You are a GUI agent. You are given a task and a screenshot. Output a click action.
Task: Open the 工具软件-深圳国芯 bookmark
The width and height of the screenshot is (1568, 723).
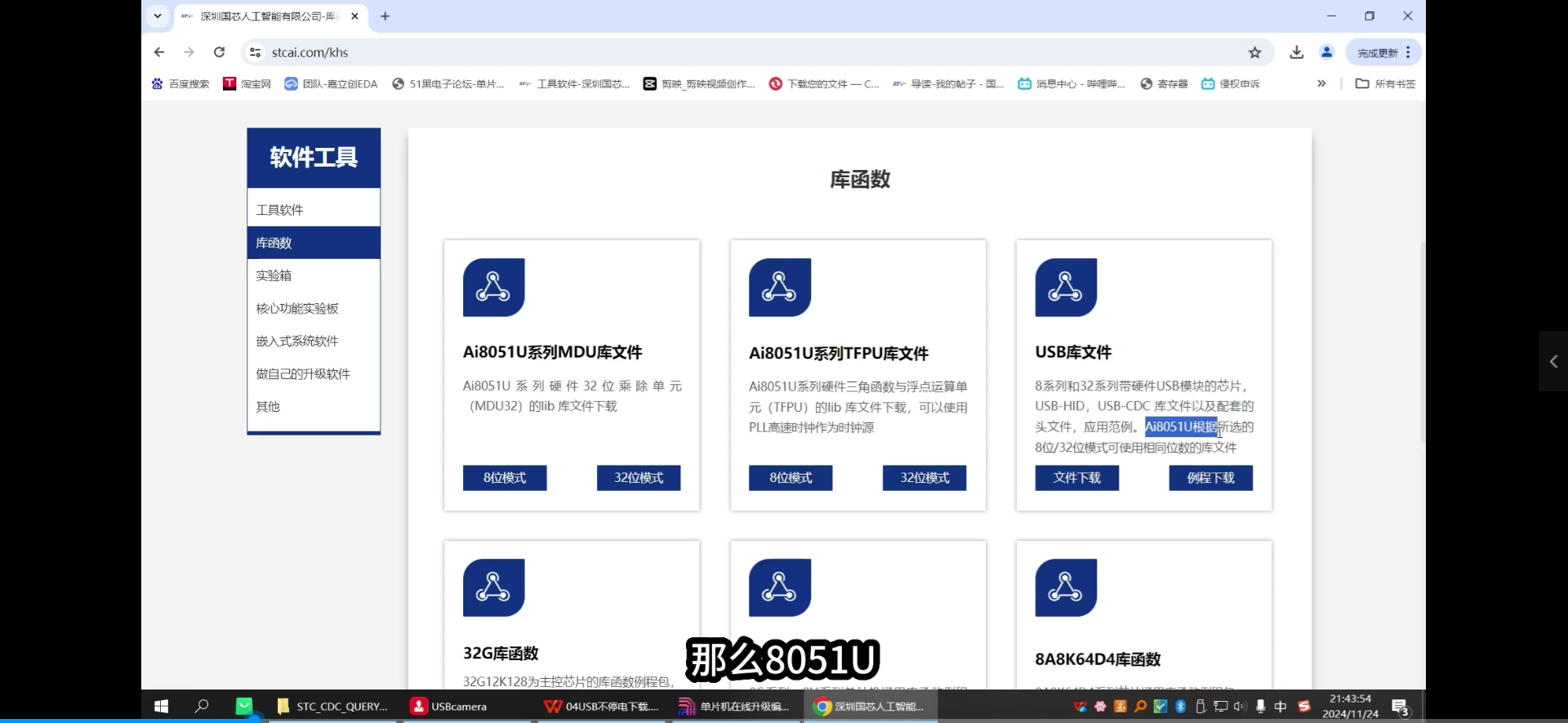574,83
